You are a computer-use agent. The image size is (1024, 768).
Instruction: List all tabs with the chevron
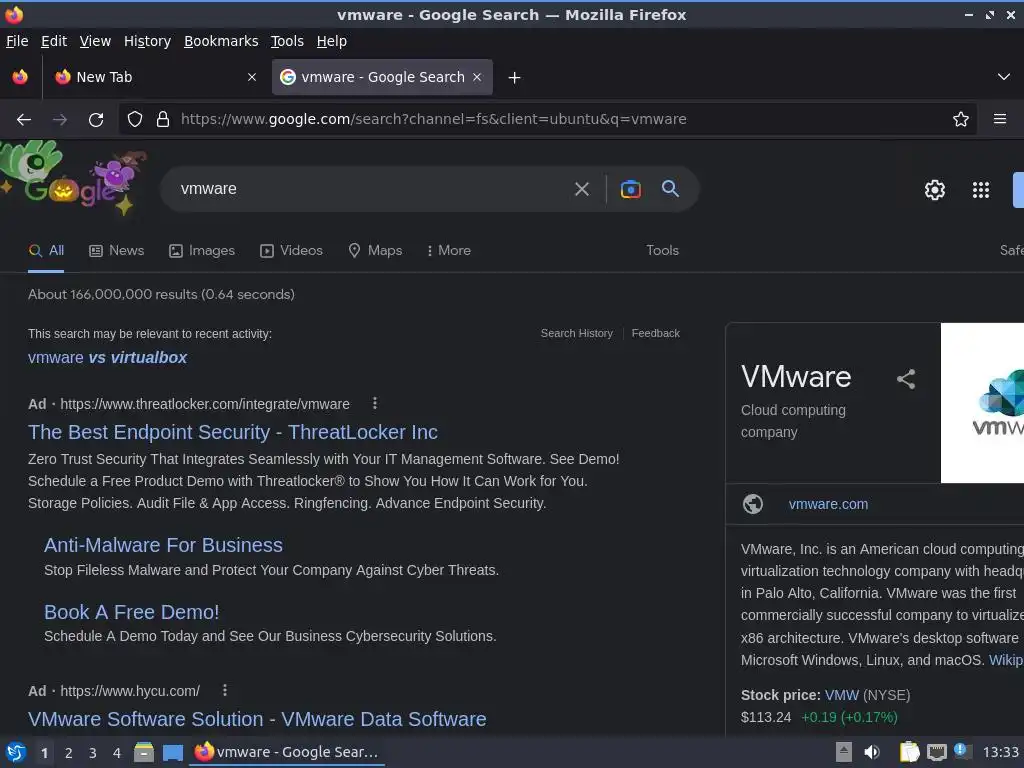(1004, 77)
